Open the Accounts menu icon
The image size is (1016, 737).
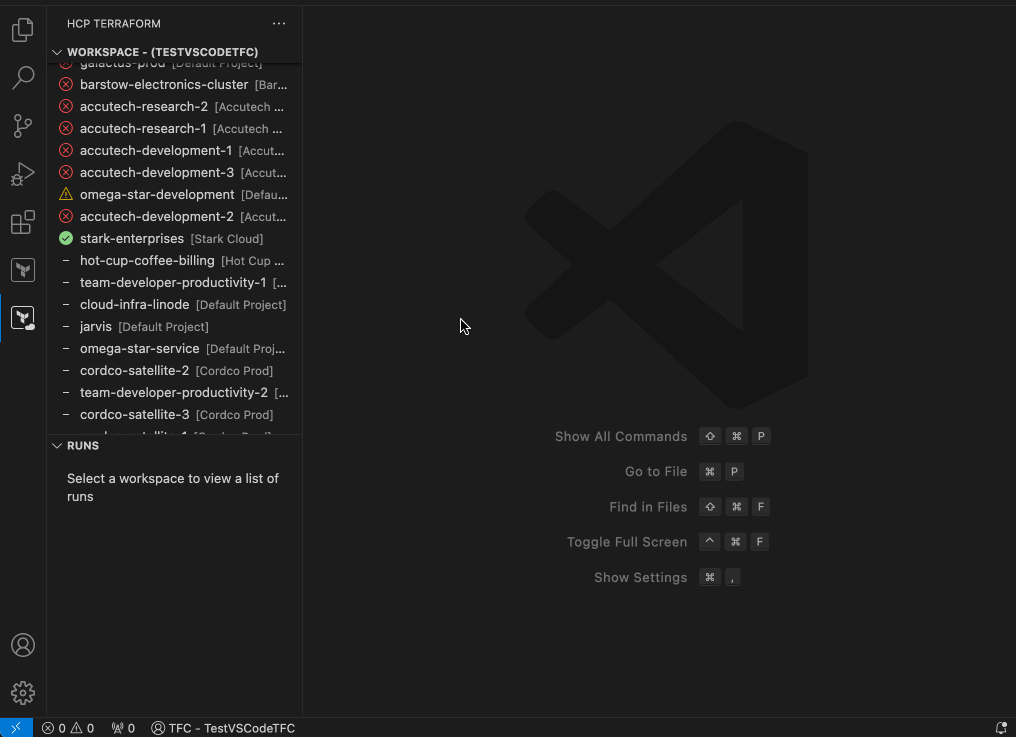pos(23,645)
